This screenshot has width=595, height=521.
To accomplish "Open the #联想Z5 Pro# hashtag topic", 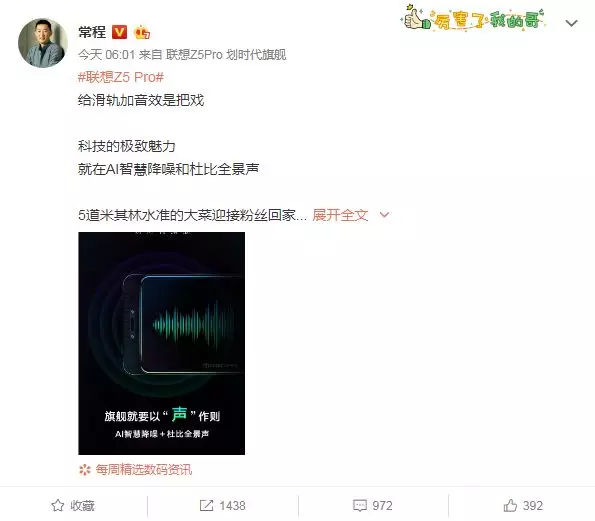I will [x=121, y=77].
